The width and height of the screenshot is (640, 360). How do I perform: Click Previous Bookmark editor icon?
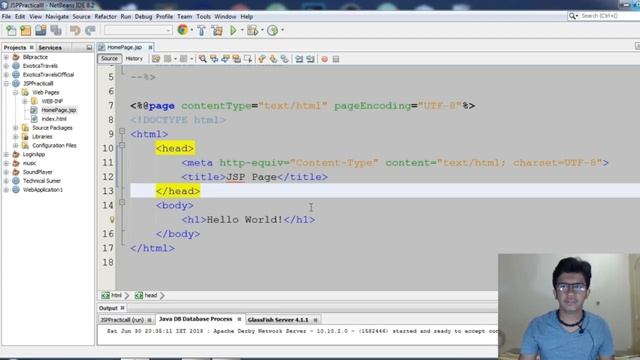click(x=262, y=59)
